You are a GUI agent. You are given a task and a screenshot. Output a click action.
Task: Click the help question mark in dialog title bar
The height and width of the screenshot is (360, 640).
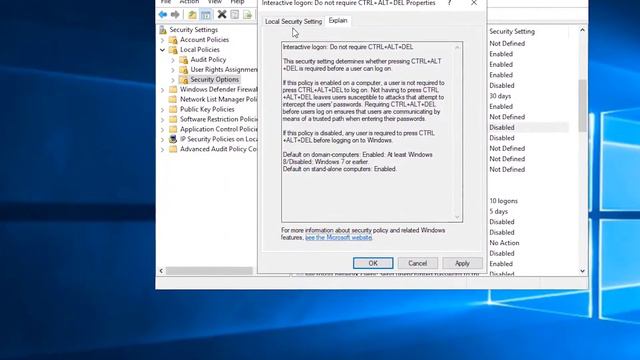[449, 3]
